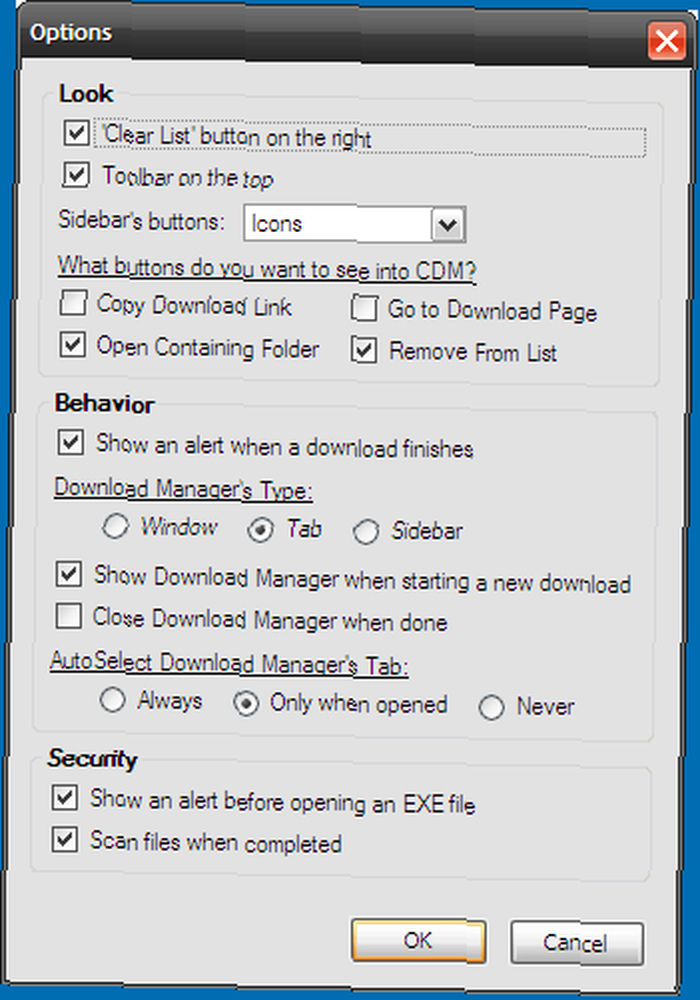The width and height of the screenshot is (700, 1000).
Task: Toggle alert before opening an EXE file
Action: [65, 798]
